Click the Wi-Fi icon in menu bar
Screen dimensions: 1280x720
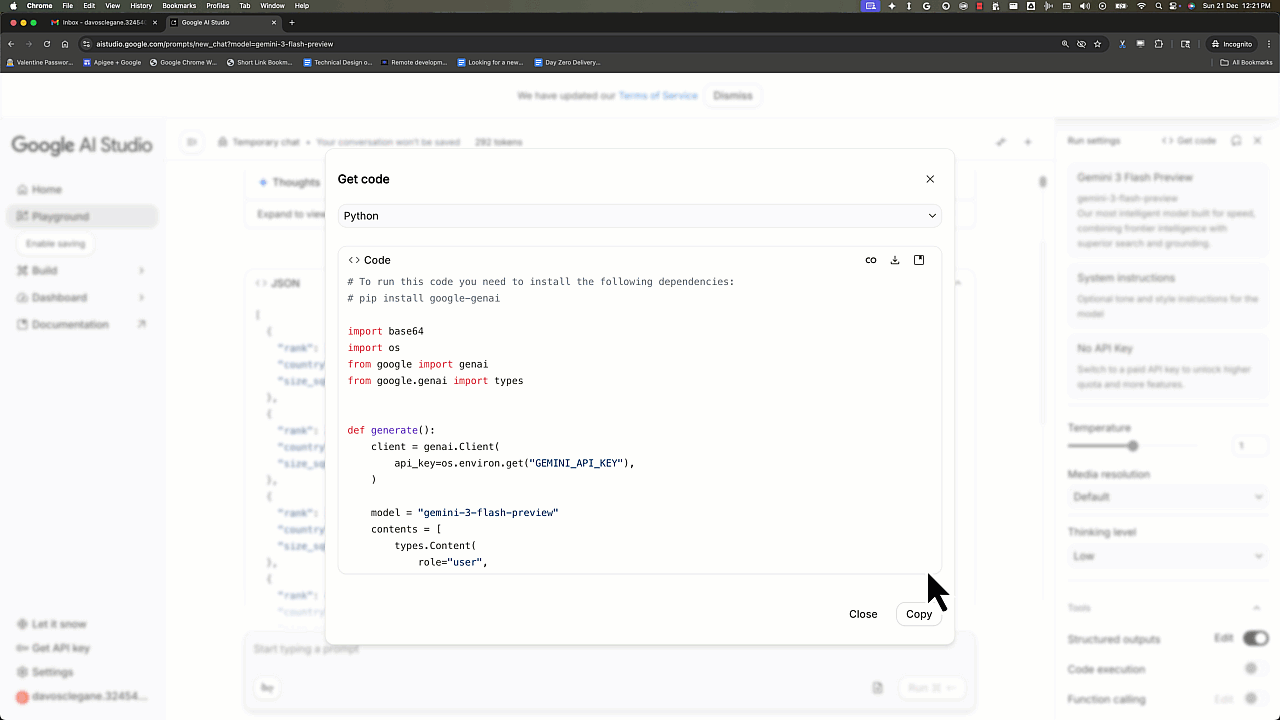click(1141, 6)
